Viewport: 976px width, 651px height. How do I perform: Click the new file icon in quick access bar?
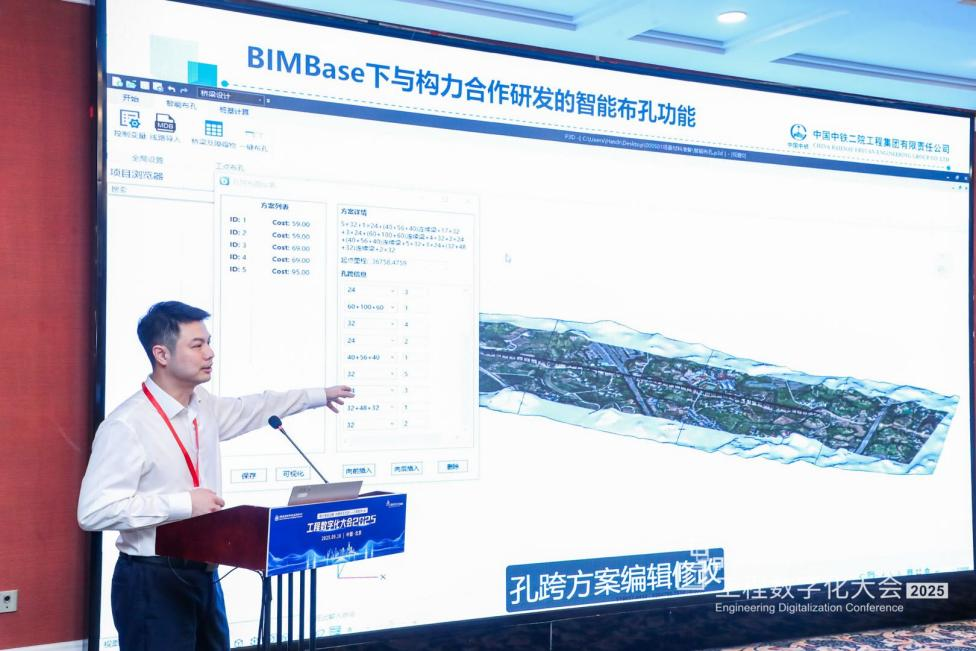tap(118, 82)
